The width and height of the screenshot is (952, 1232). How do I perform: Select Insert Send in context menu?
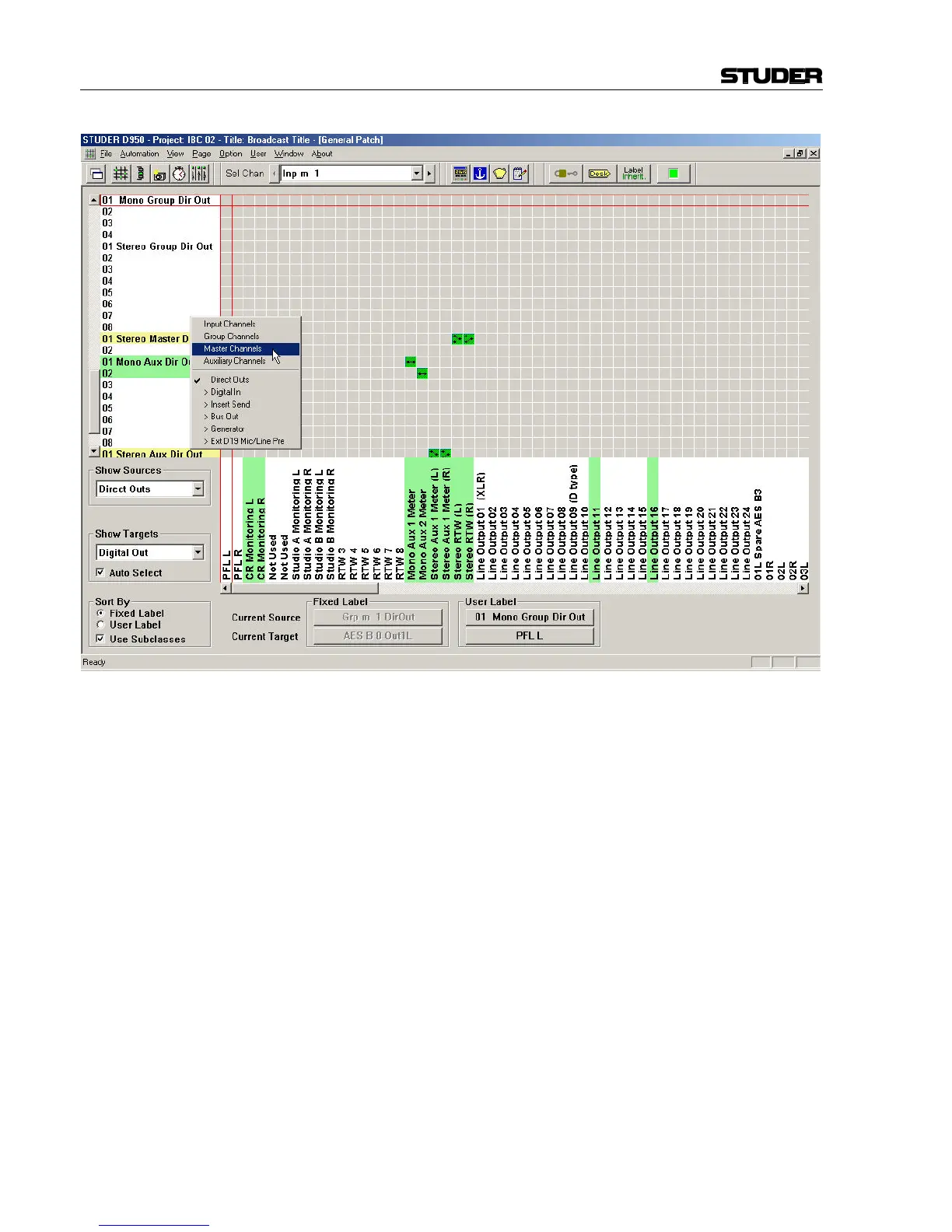point(246,405)
